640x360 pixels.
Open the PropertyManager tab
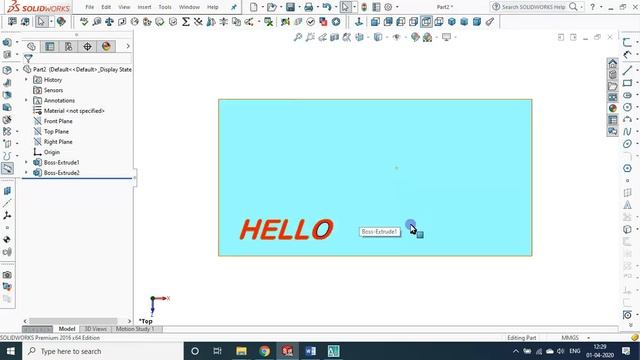coord(50,46)
